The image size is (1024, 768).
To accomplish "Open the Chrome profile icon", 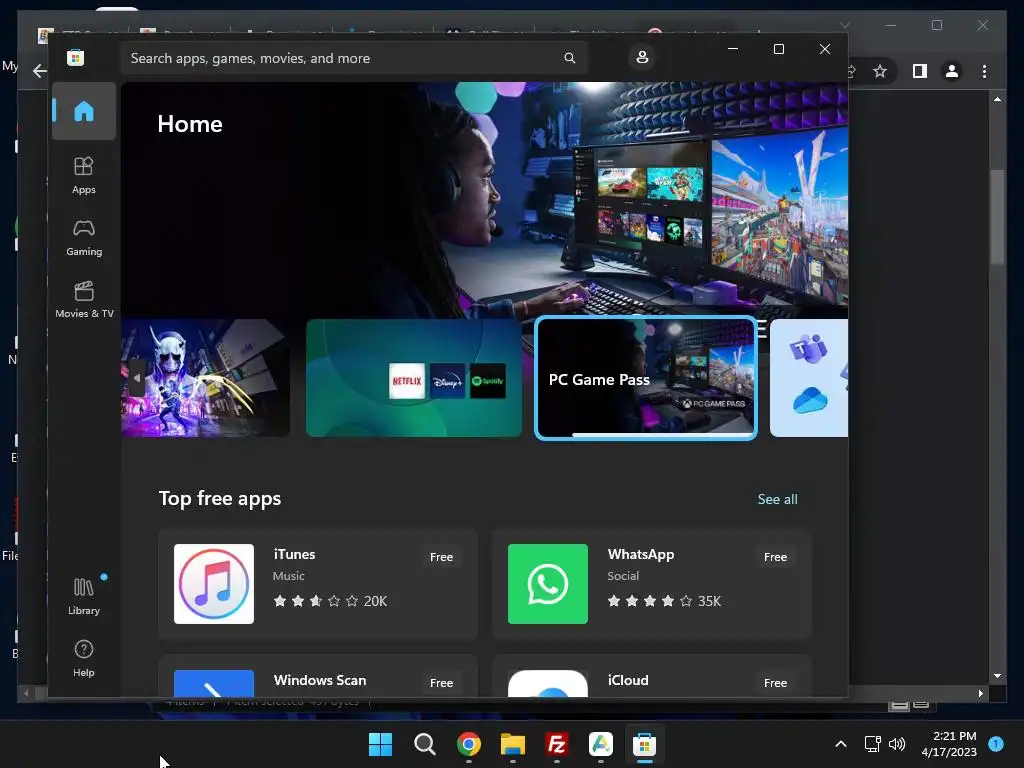I will 952,71.
